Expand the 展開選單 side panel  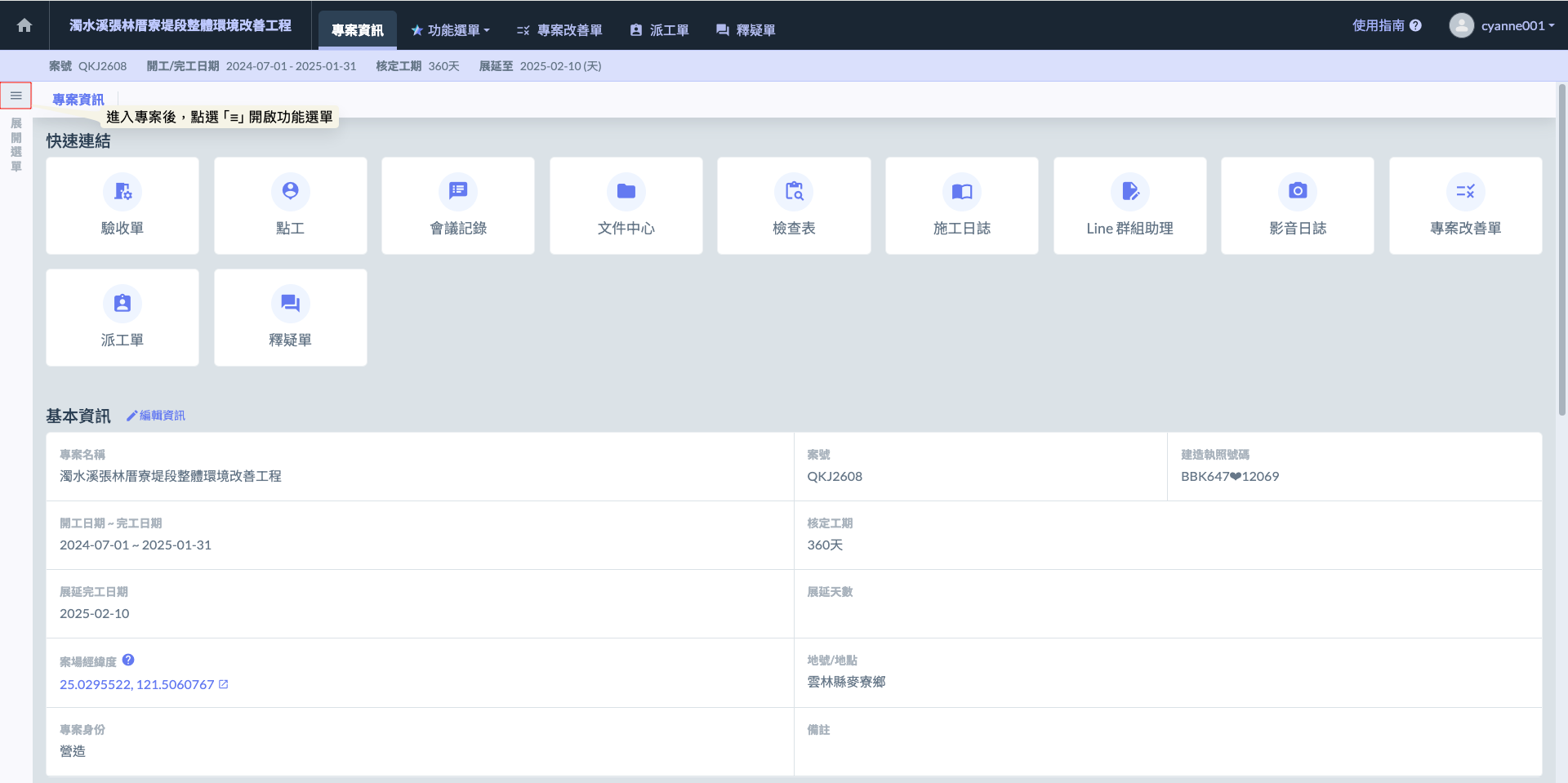16,145
